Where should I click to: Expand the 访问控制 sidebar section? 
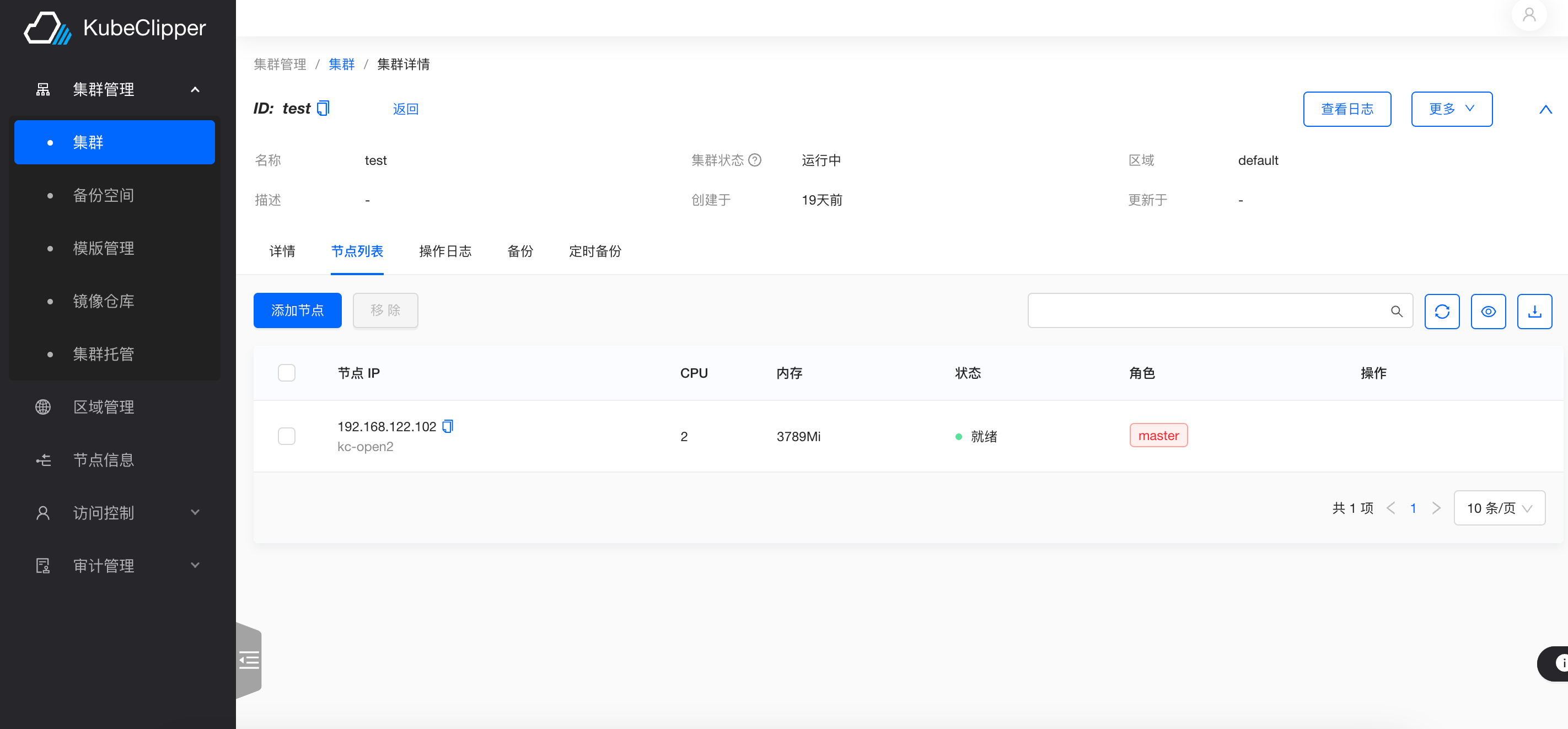(104, 513)
